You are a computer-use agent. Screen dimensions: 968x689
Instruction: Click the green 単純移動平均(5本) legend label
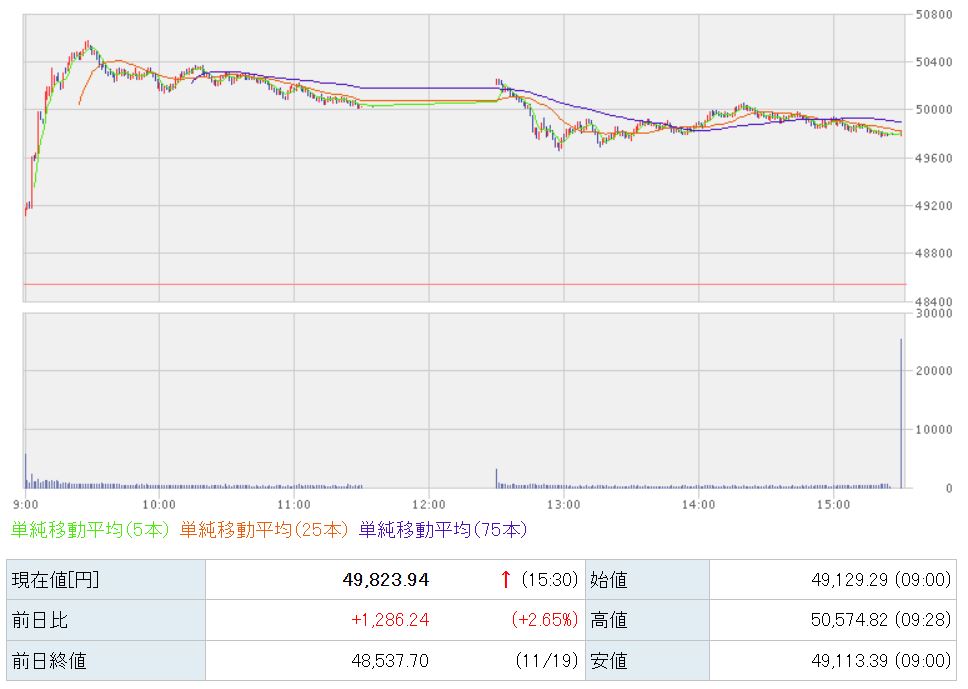tap(90, 530)
